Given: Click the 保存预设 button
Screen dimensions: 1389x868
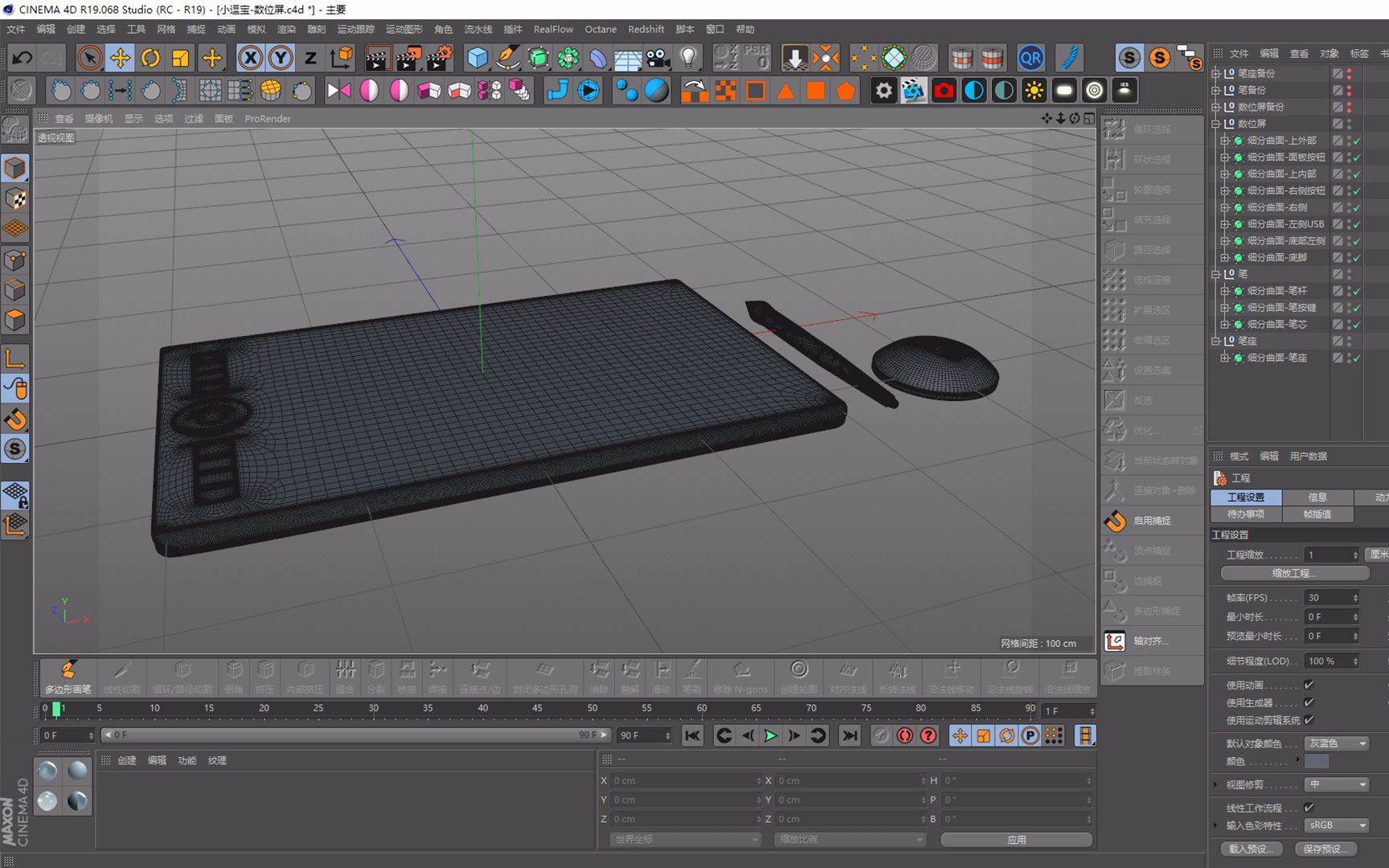Looking at the screenshot, I should pos(1326,849).
